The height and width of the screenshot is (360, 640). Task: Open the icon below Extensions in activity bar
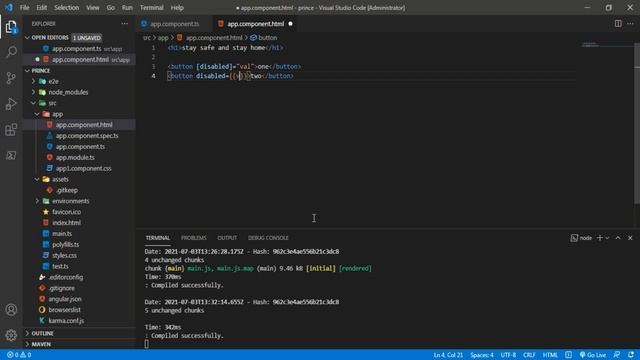click(11, 156)
